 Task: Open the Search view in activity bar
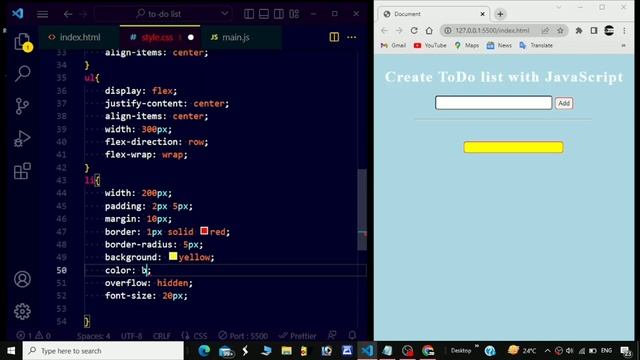[22, 74]
